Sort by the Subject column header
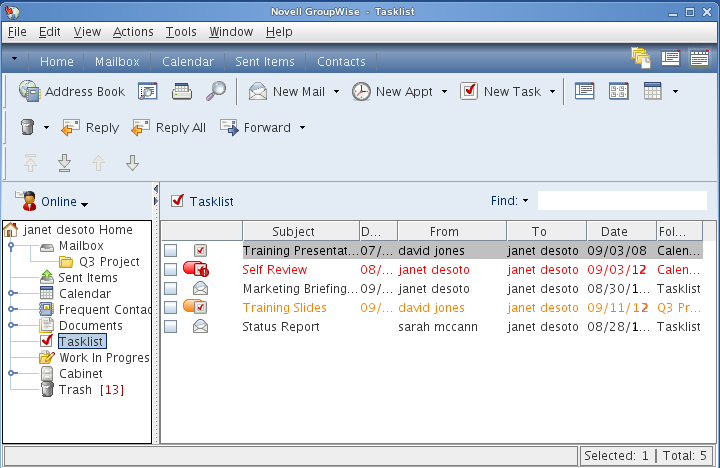The height and width of the screenshot is (468, 720). 301,231
